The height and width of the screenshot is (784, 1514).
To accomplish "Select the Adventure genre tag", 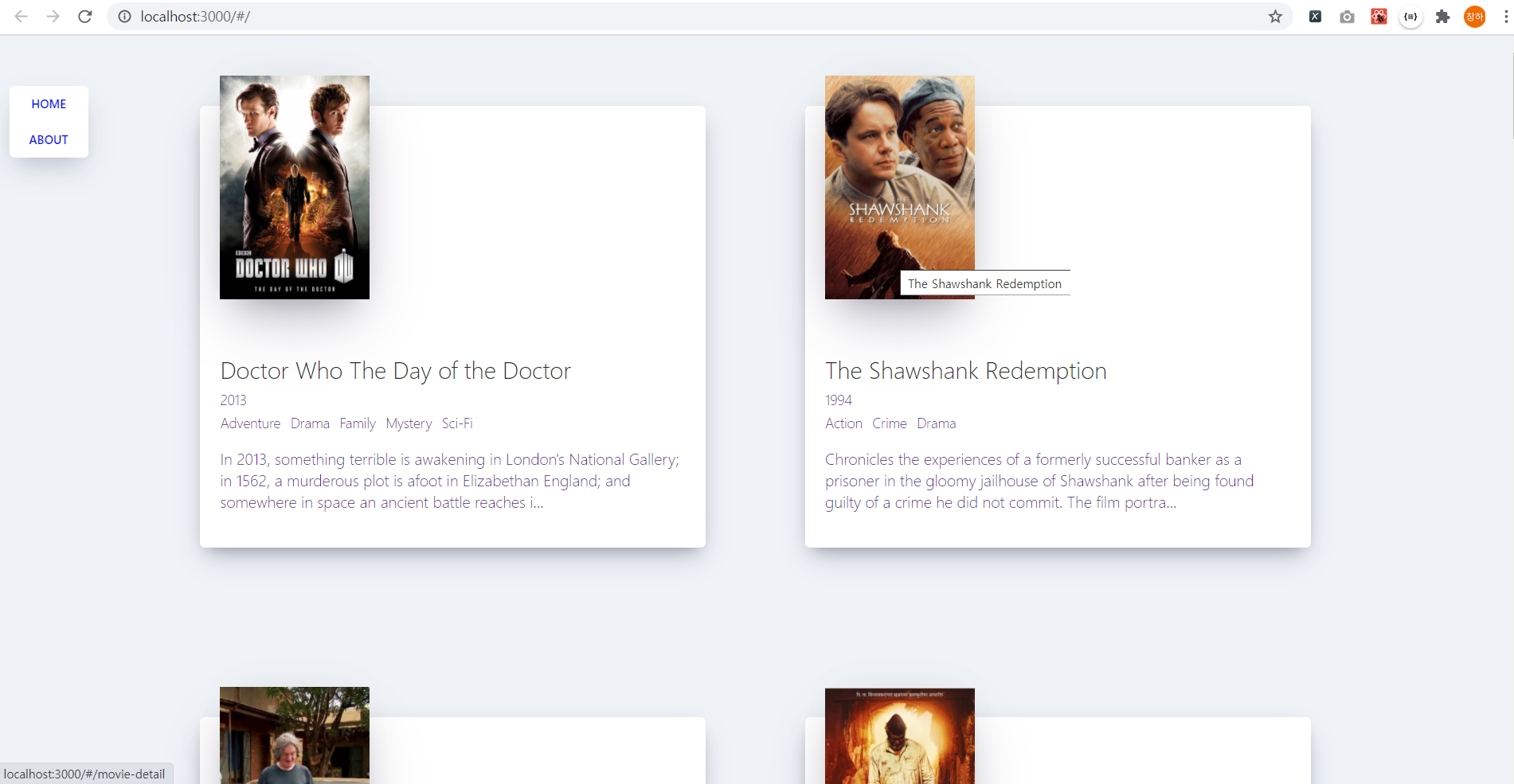I will click(250, 423).
